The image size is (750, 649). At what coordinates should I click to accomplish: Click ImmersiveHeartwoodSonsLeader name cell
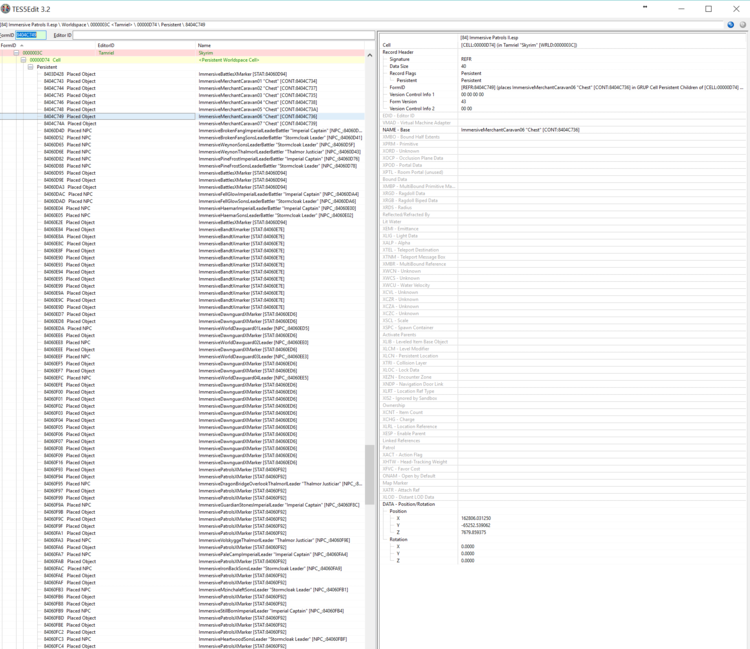273,639
